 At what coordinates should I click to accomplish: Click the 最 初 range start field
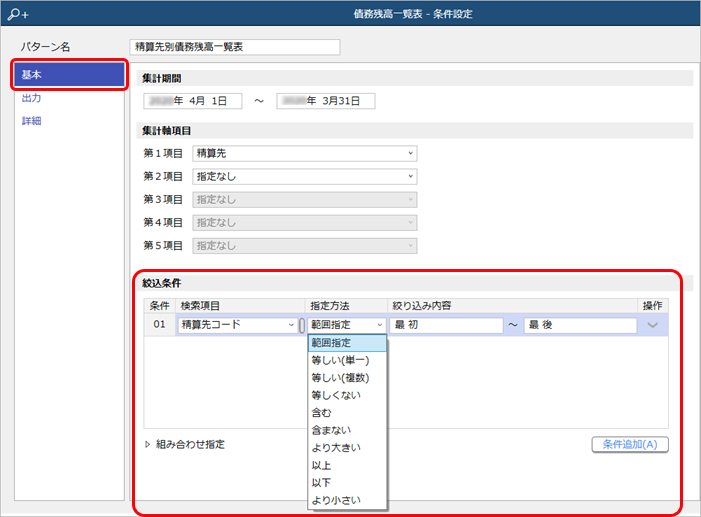[446, 325]
